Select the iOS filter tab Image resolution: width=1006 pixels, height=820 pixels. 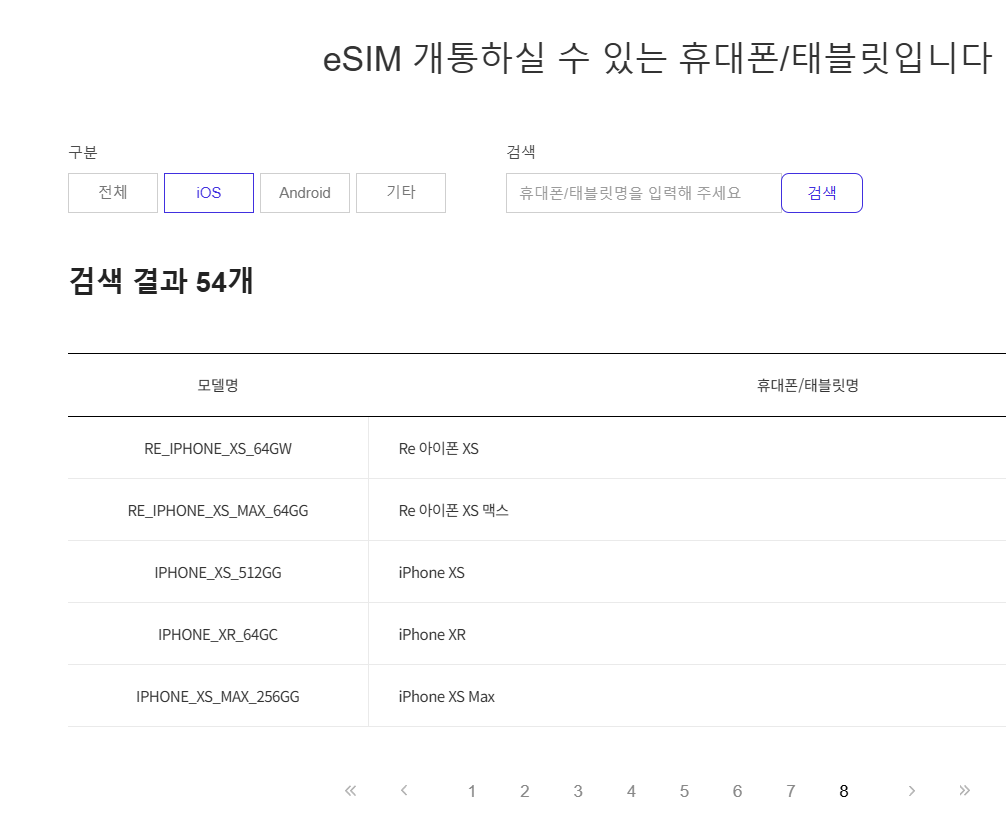pos(209,192)
